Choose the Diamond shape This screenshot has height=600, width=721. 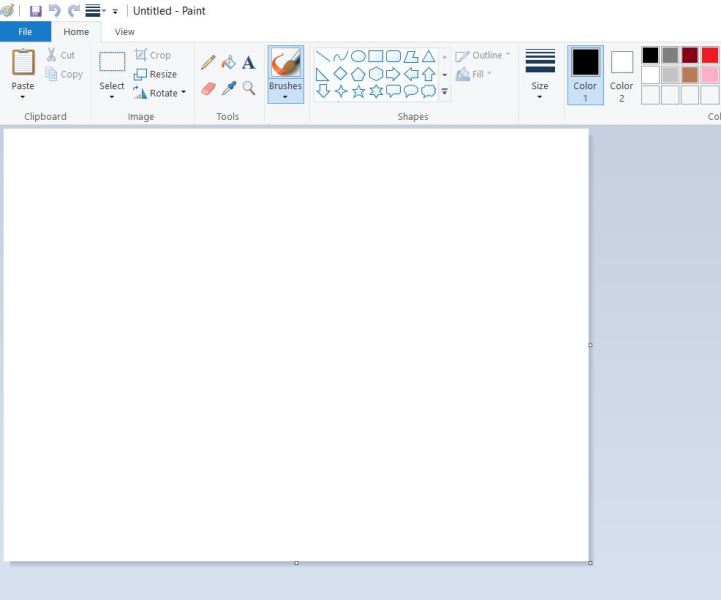pyautogui.click(x=340, y=74)
